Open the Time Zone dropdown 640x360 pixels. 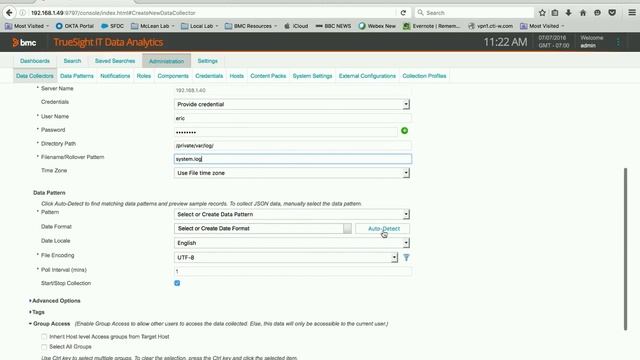click(292, 173)
